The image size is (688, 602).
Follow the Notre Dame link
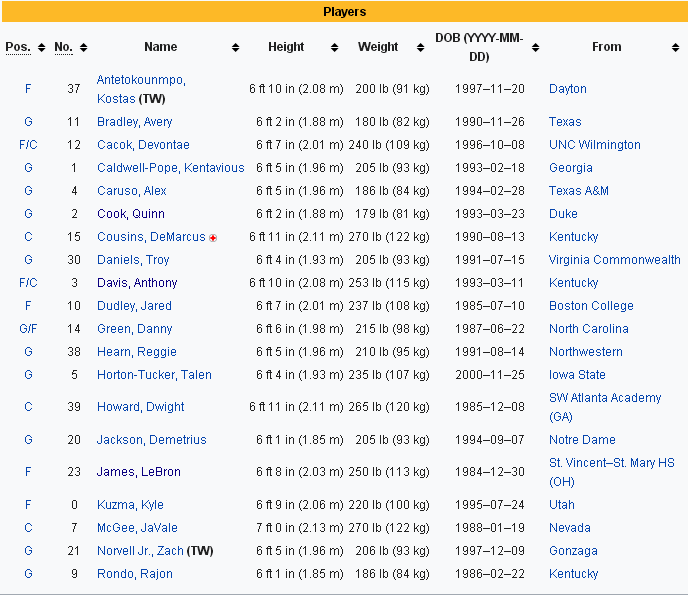(x=582, y=440)
